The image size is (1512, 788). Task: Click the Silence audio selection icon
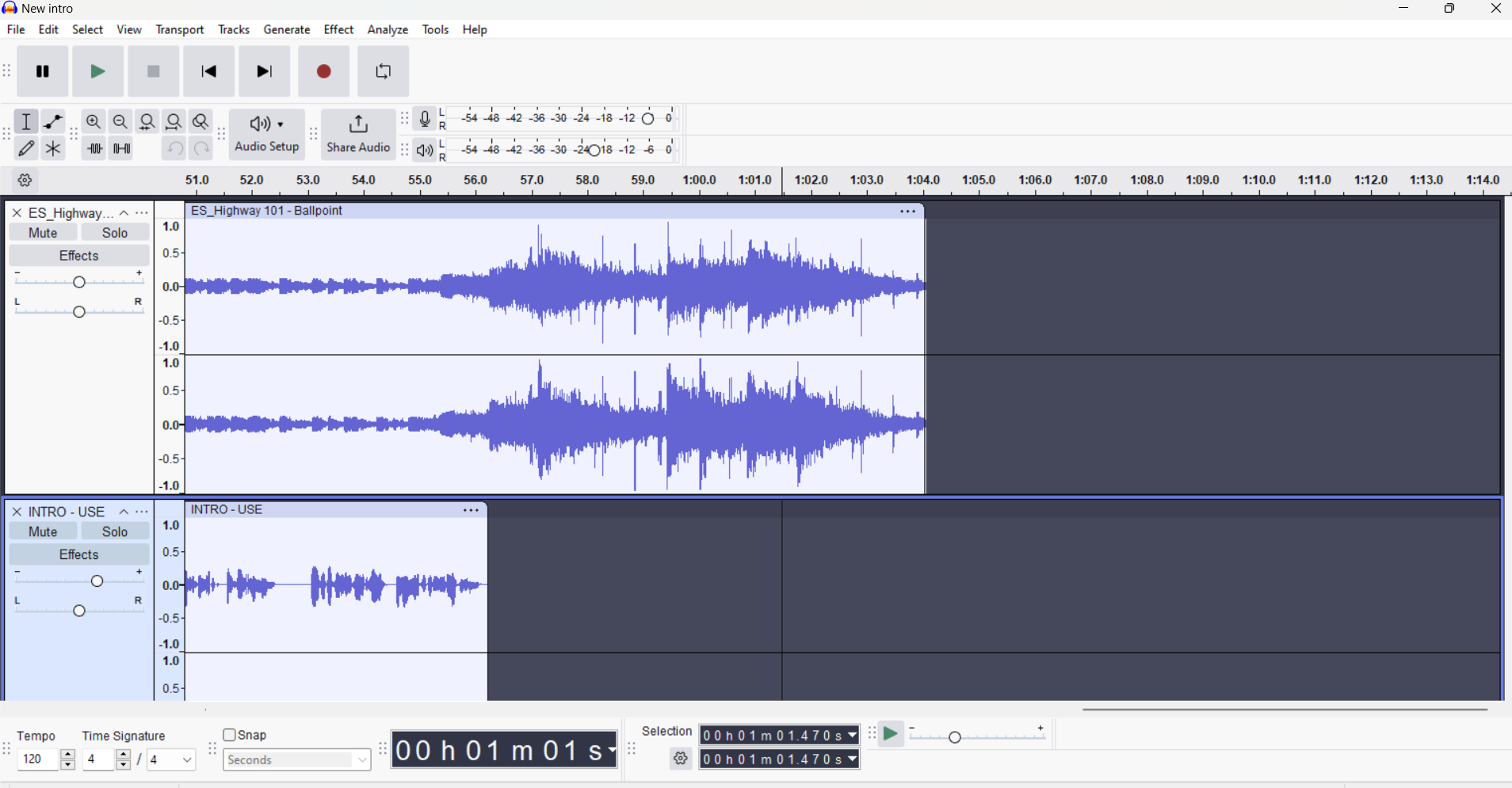(122, 149)
